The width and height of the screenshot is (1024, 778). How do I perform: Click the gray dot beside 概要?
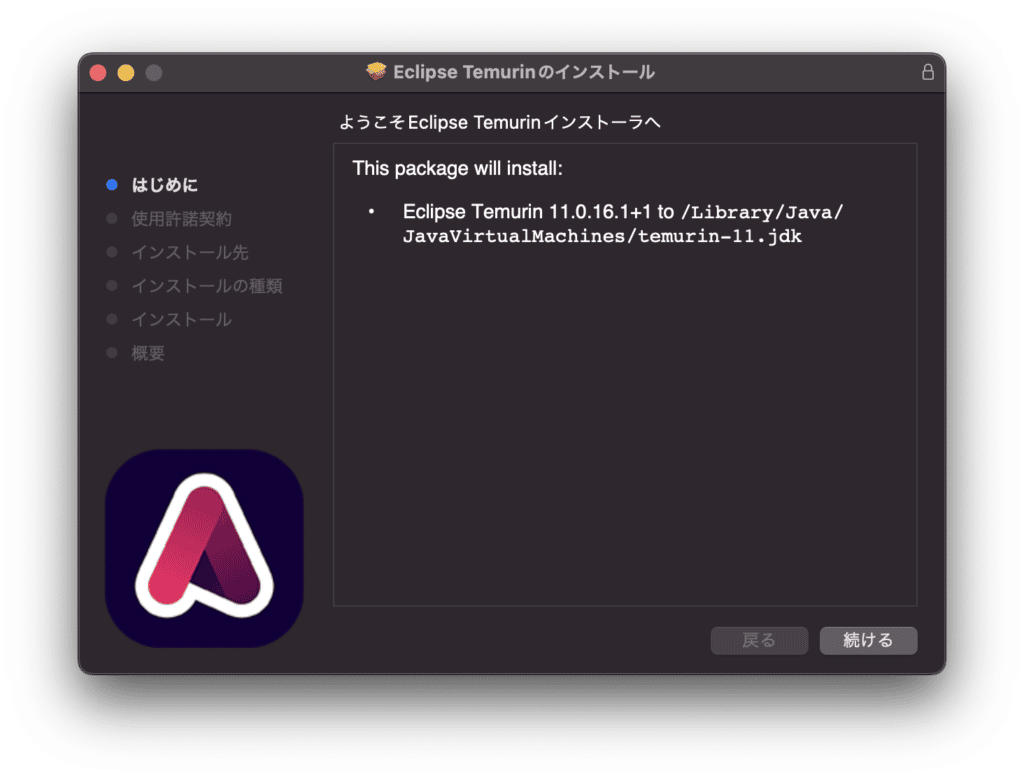coord(111,352)
